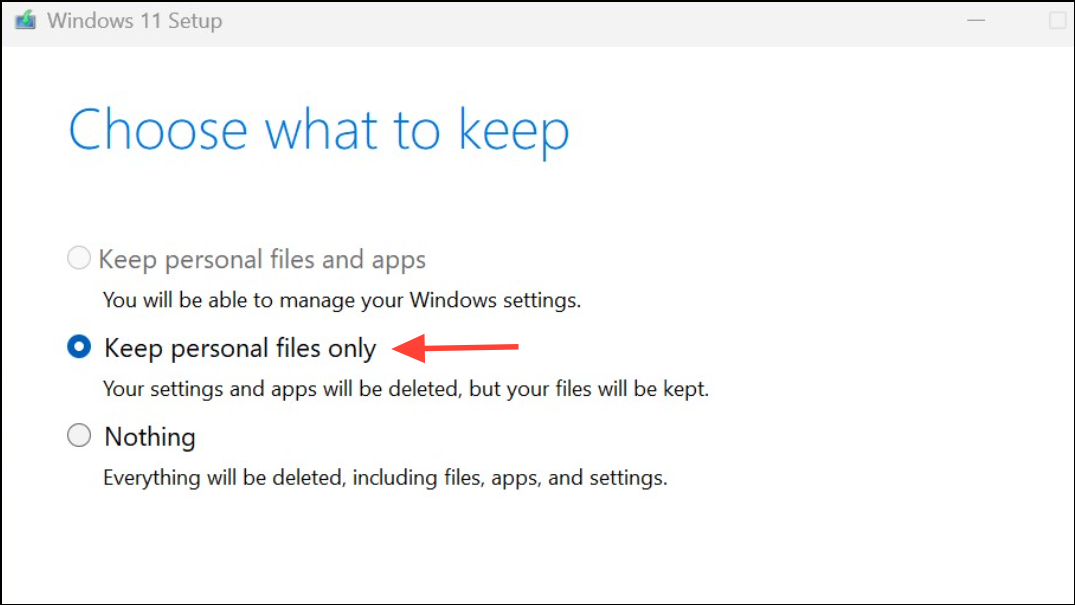
Task: Select the Keep personal files only radio circle
Action: [79, 346]
